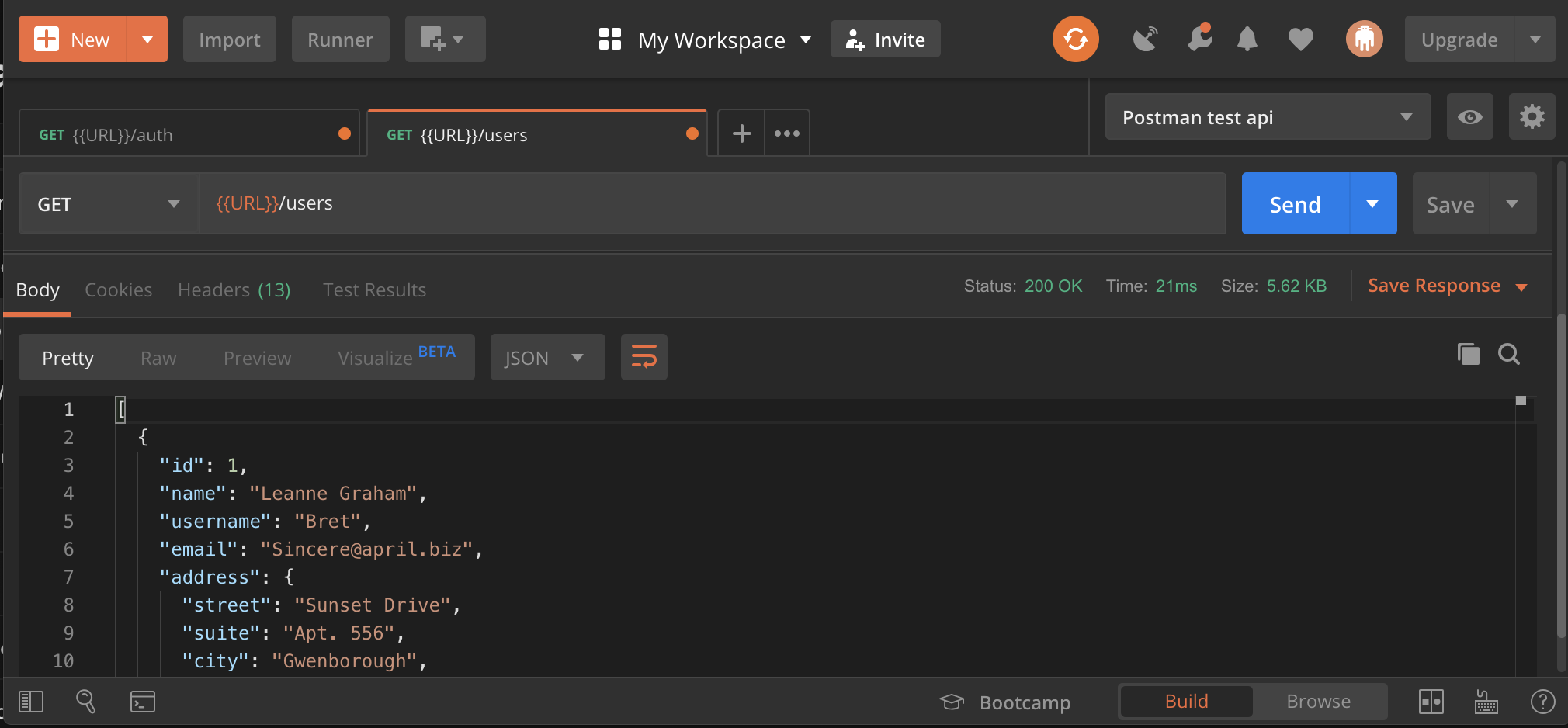Click the heart icon
This screenshot has width=1568, height=728.
click(x=1301, y=39)
